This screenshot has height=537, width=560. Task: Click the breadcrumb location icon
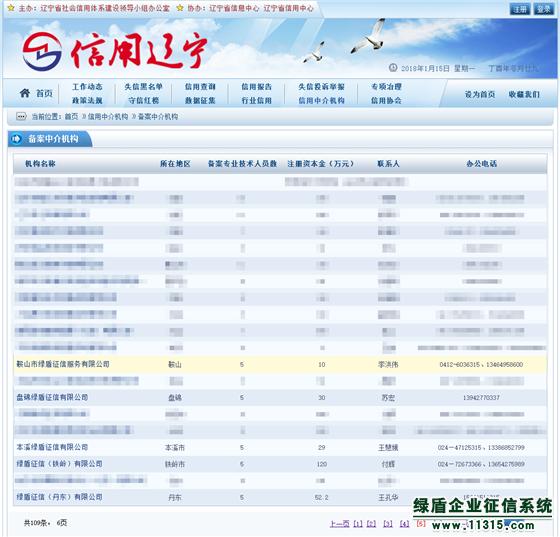click(x=21, y=116)
